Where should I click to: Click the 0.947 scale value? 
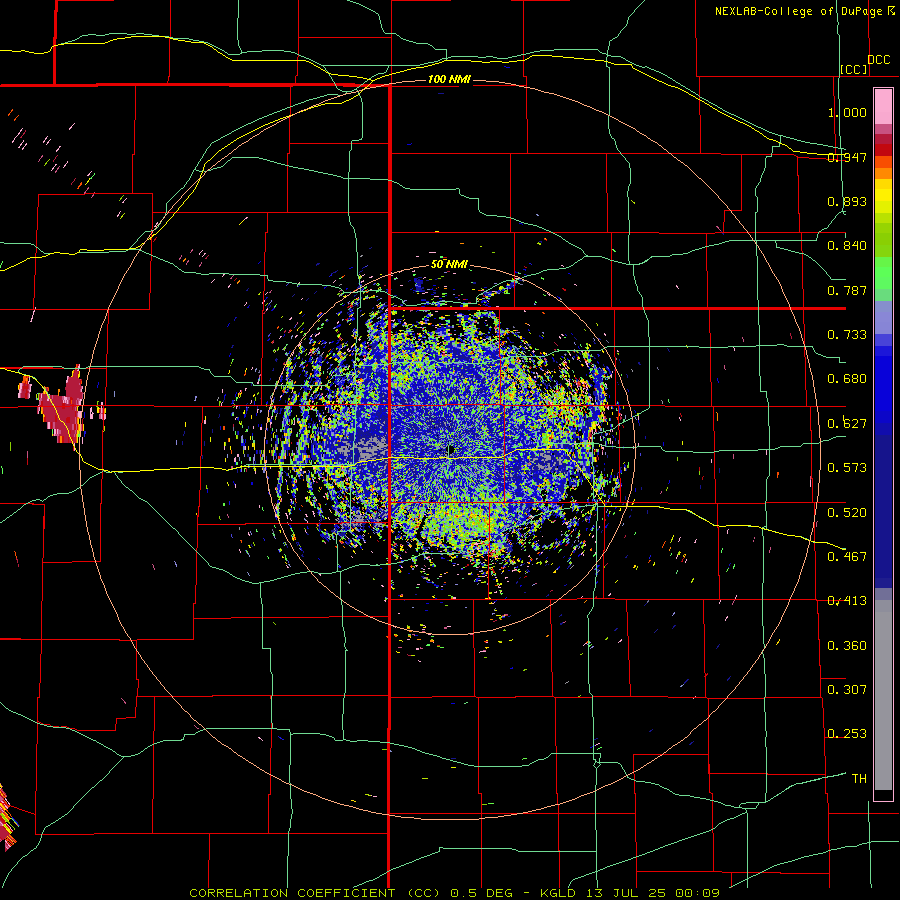tap(847, 157)
